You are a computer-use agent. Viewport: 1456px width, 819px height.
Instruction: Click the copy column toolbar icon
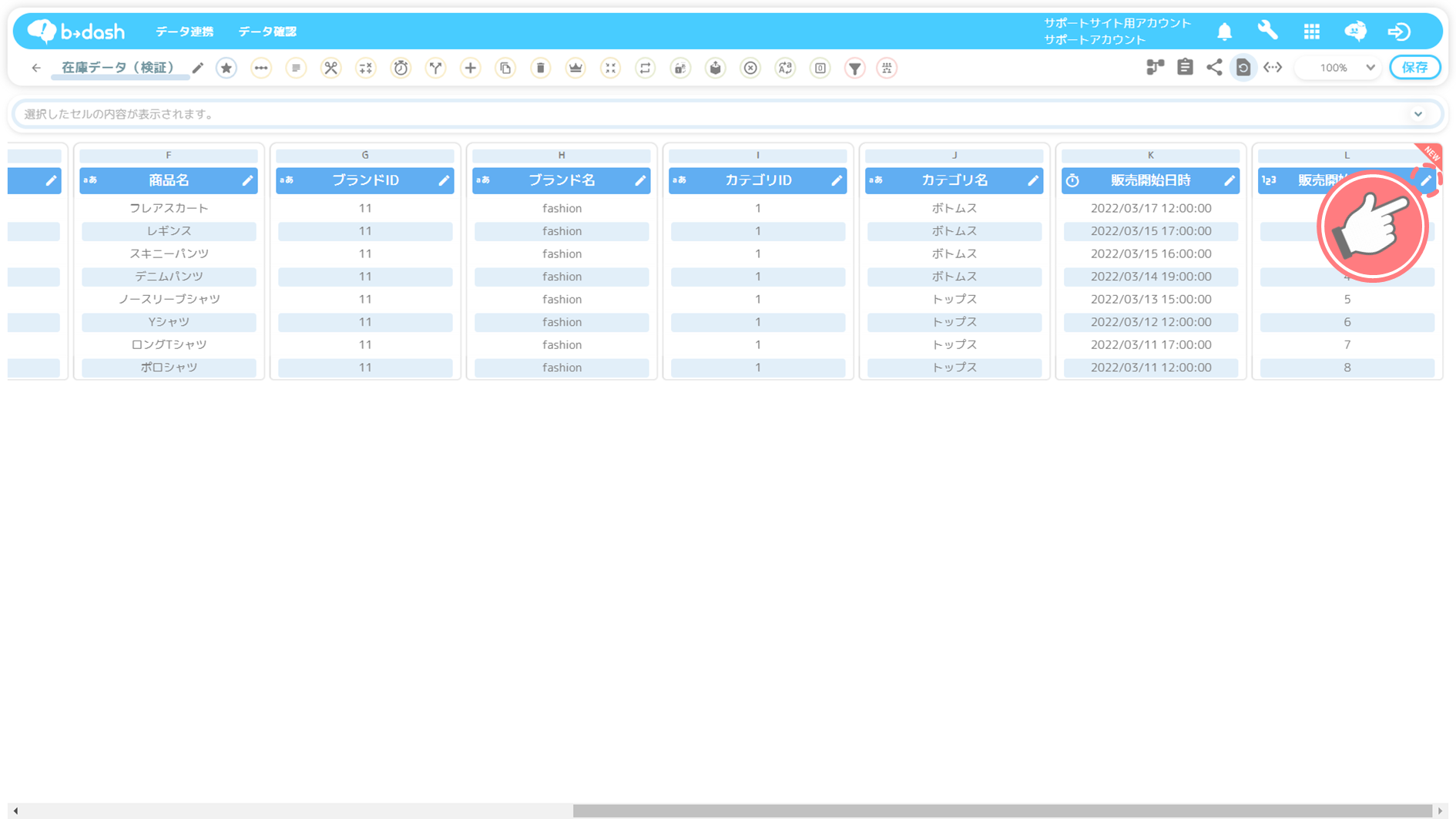pos(505,68)
